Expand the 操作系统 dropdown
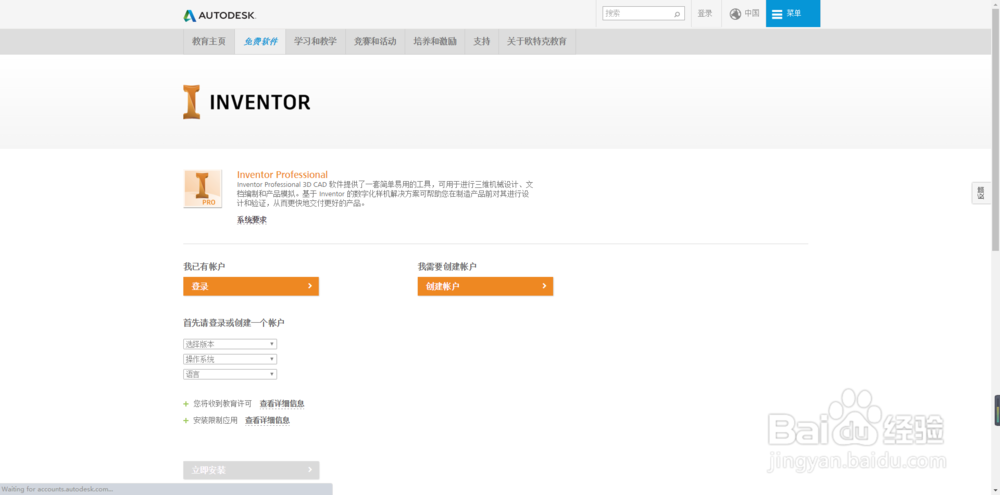Screen dimensions: 1000x495 230,359
